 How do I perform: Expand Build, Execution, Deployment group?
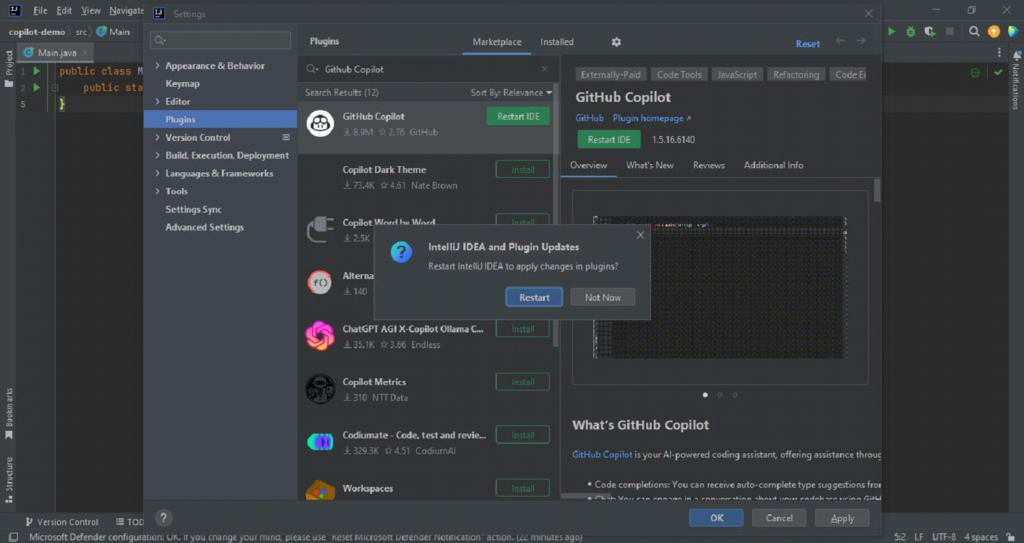157,155
